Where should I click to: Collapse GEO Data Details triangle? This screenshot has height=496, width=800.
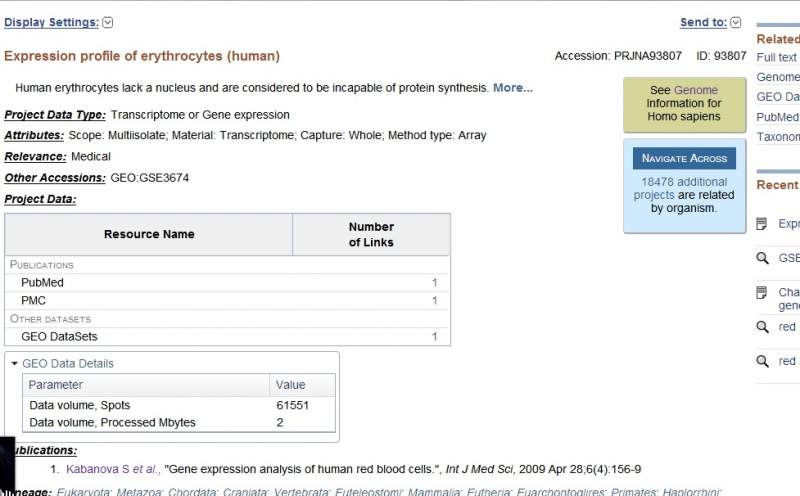[x=14, y=363]
